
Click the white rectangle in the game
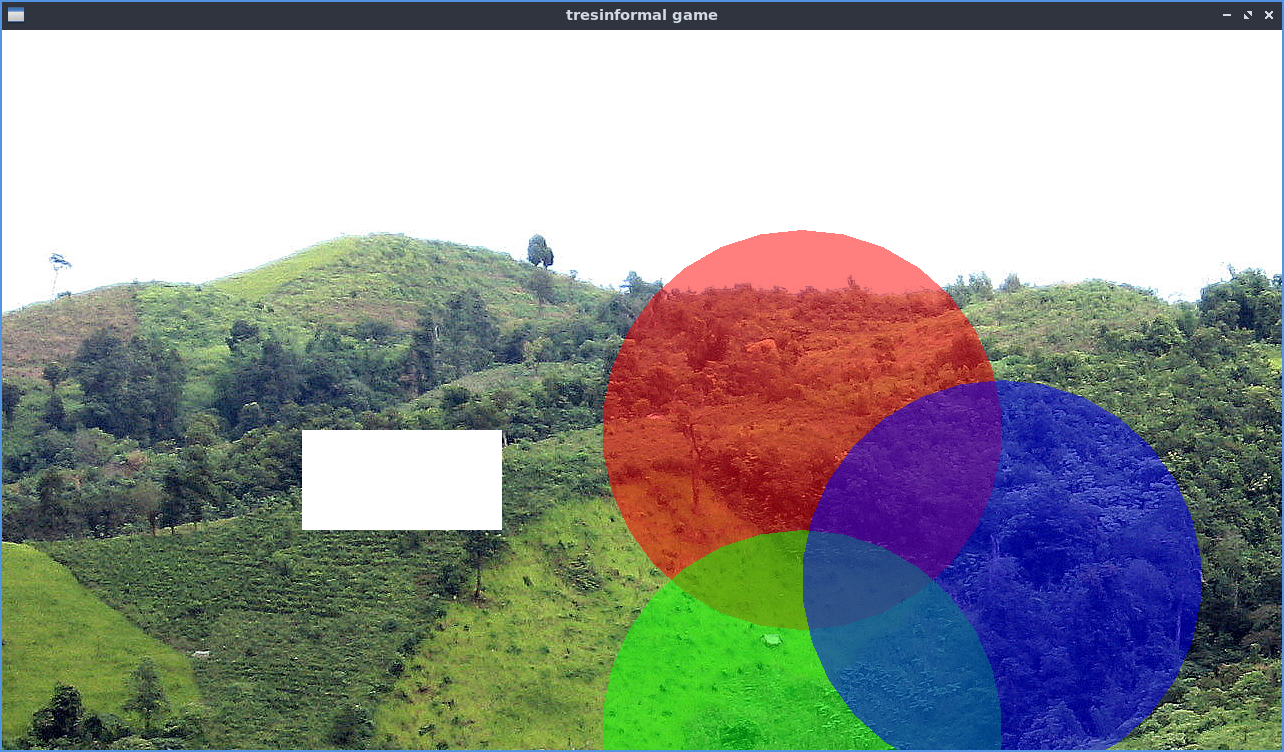402,480
